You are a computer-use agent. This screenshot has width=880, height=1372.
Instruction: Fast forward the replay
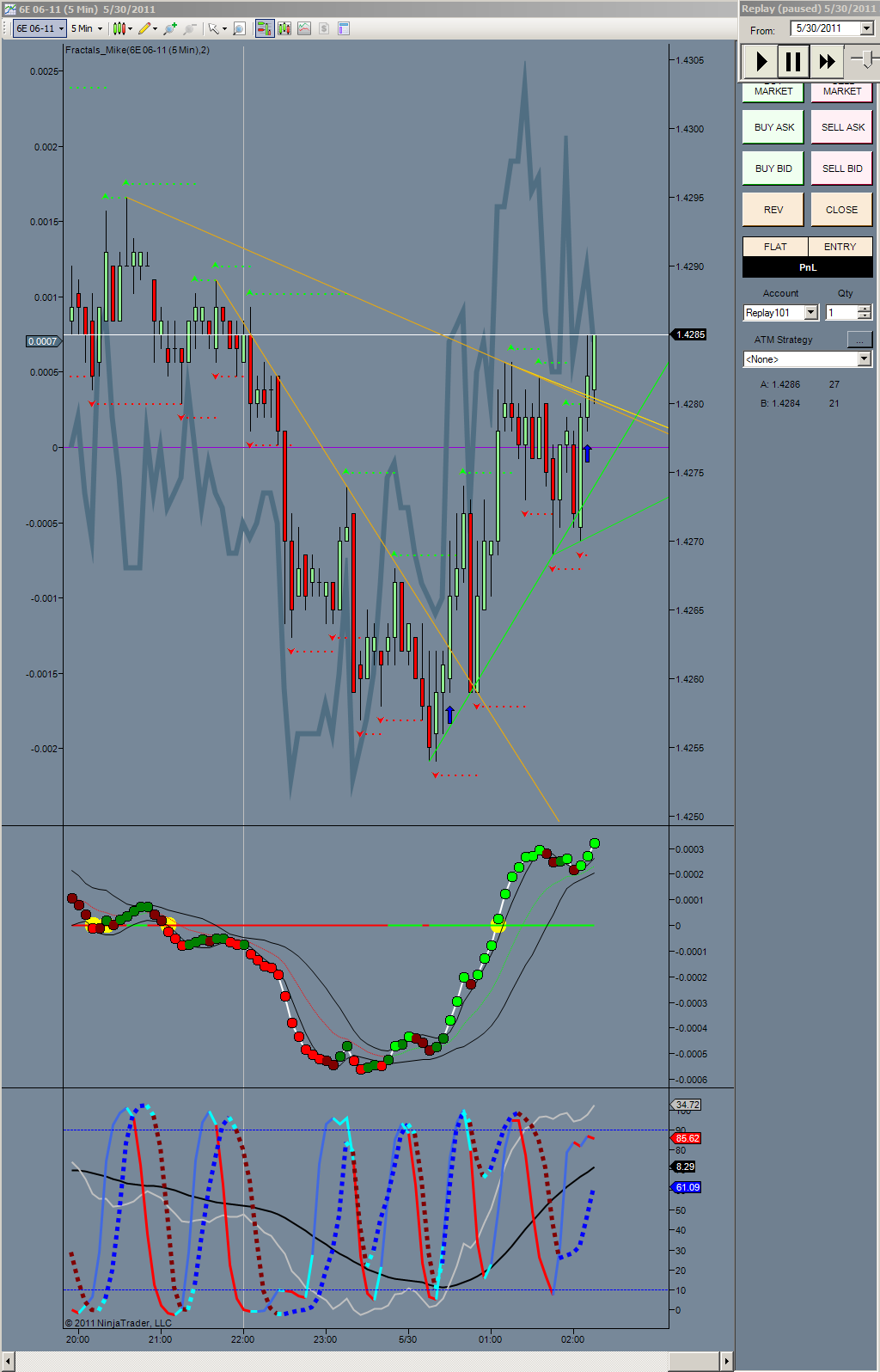[827, 61]
